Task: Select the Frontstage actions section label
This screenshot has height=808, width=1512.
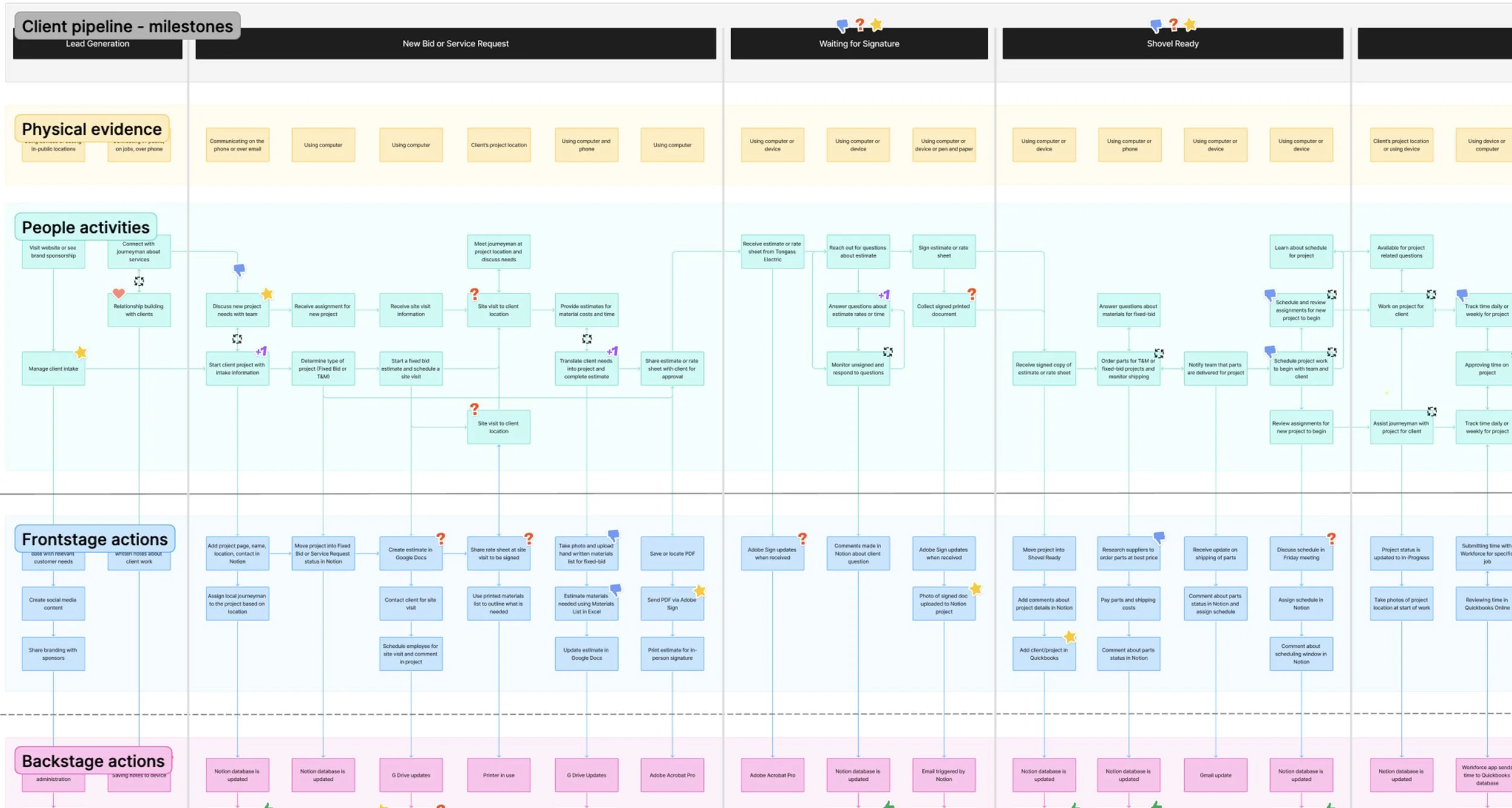Action: point(94,538)
